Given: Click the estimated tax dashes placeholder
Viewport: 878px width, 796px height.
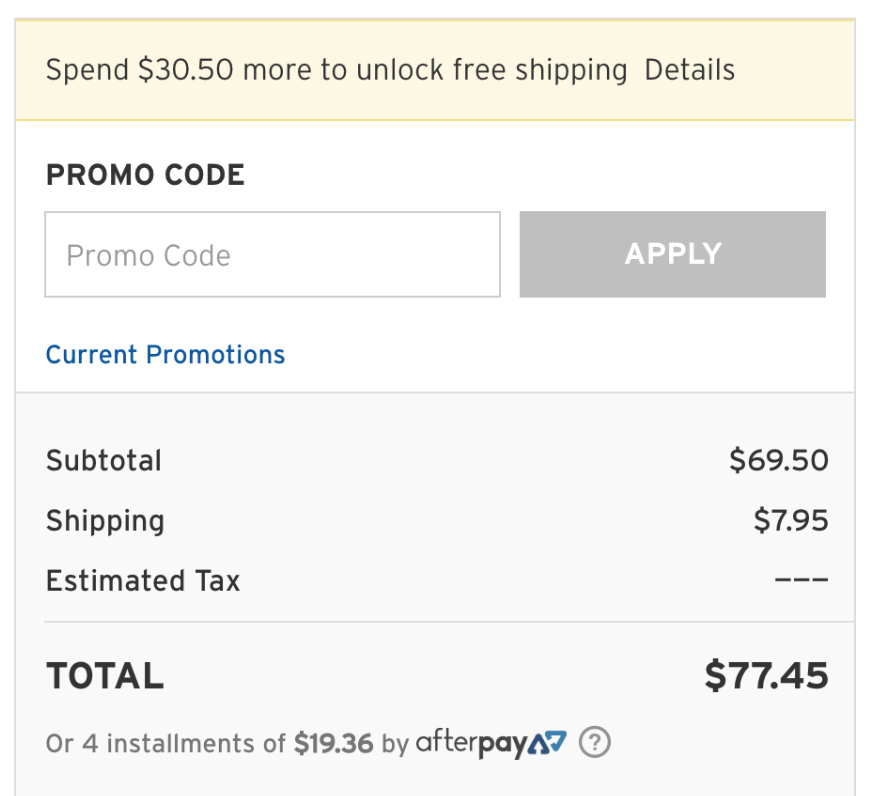Looking at the screenshot, I should (802, 581).
